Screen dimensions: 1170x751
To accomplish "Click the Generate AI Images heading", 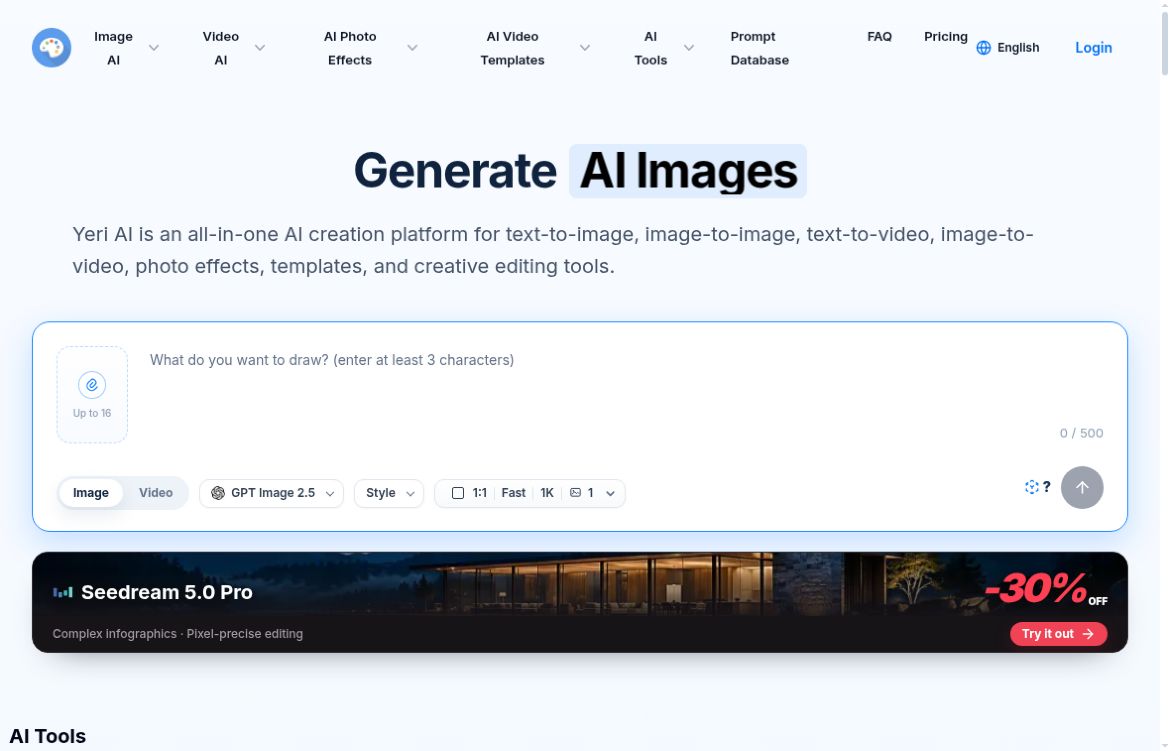I will (580, 171).
